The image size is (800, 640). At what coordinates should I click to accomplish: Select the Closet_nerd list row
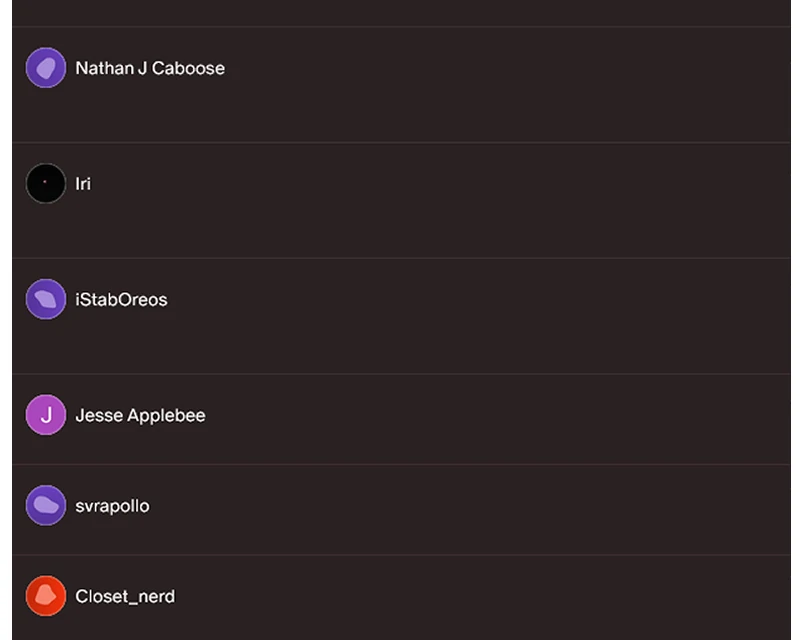pos(402,598)
